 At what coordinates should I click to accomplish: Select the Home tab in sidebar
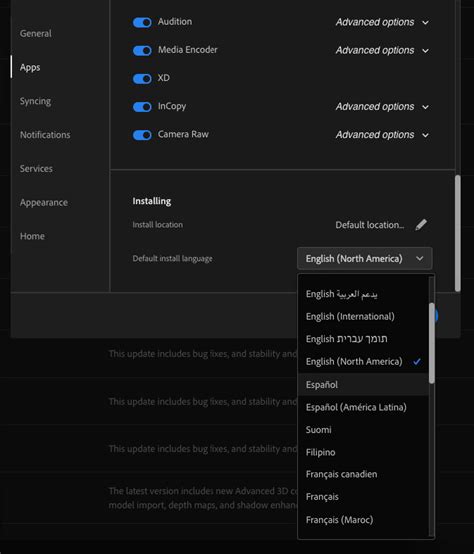32,236
